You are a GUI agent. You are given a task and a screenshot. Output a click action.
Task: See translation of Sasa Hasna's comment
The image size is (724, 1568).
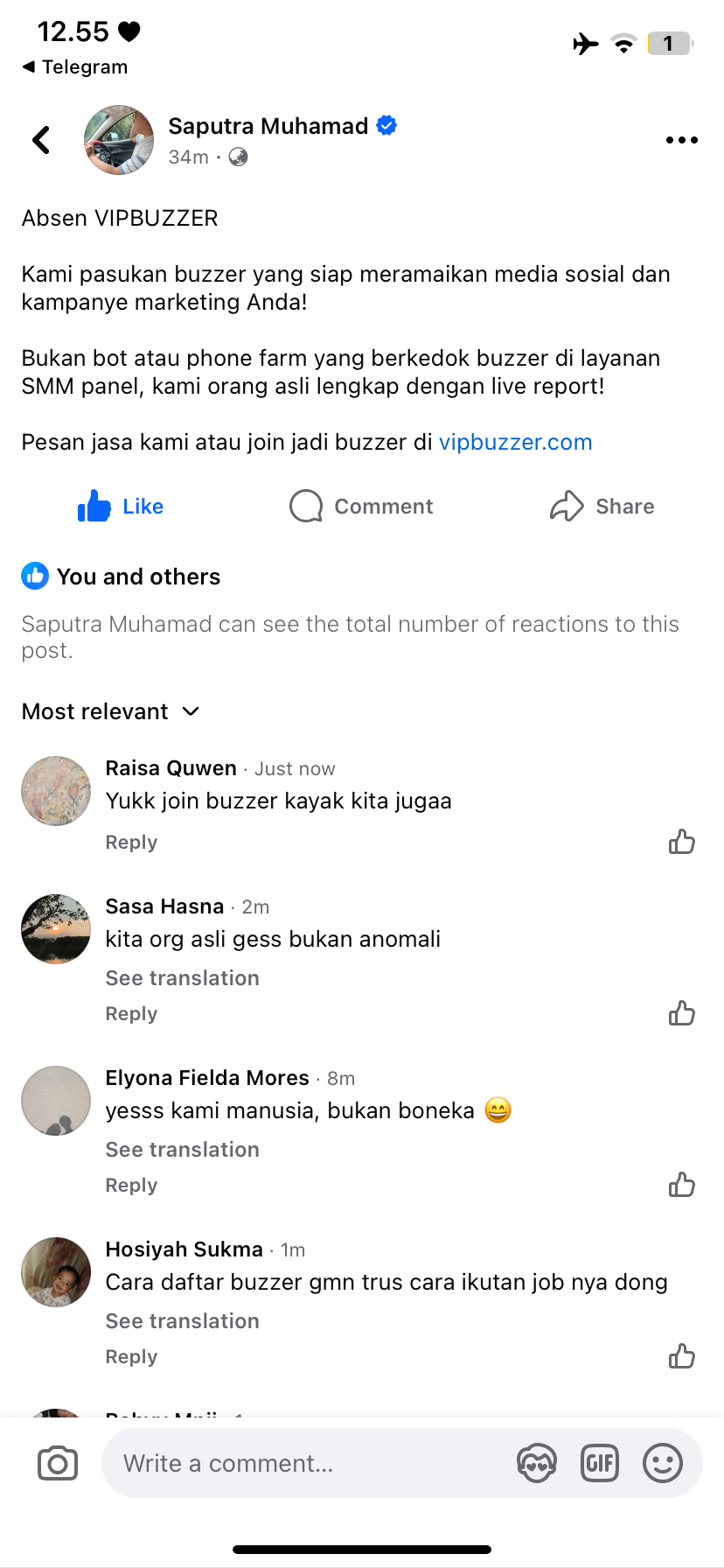tap(182, 978)
